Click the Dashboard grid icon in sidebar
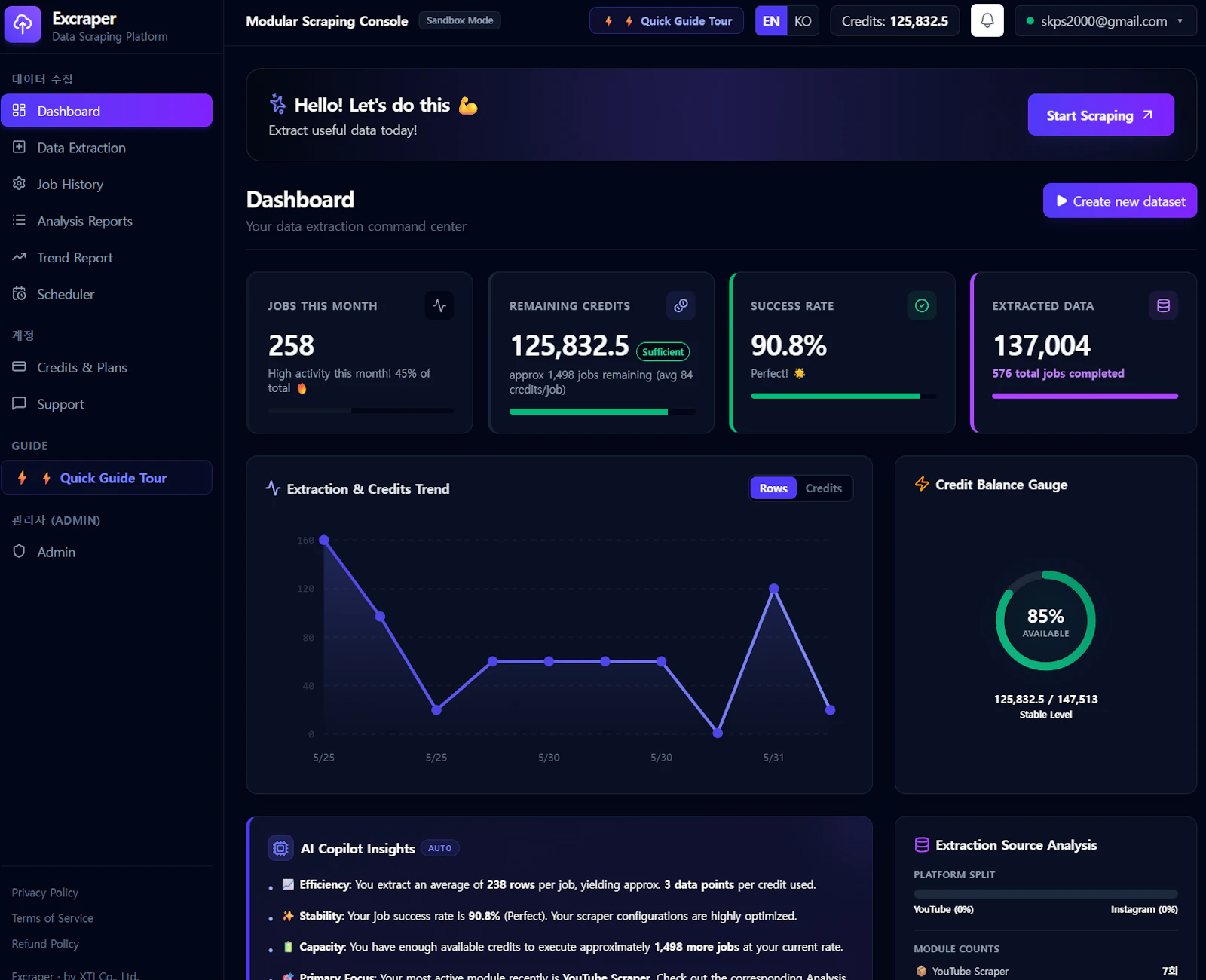 [19, 110]
